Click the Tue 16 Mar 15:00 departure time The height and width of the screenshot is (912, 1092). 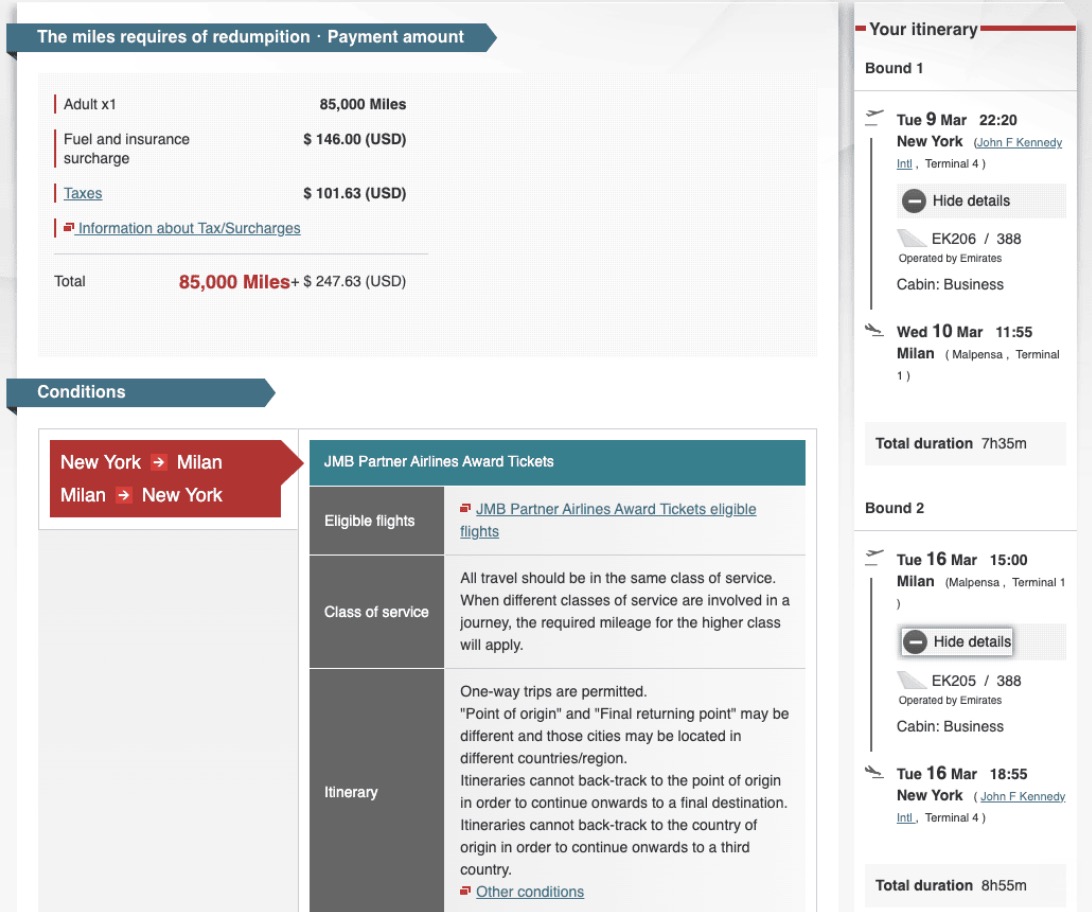point(962,560)
